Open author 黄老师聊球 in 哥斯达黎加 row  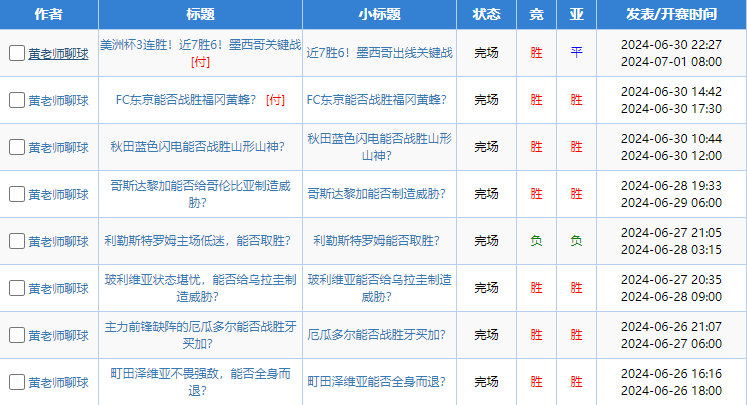click(58, 194)
